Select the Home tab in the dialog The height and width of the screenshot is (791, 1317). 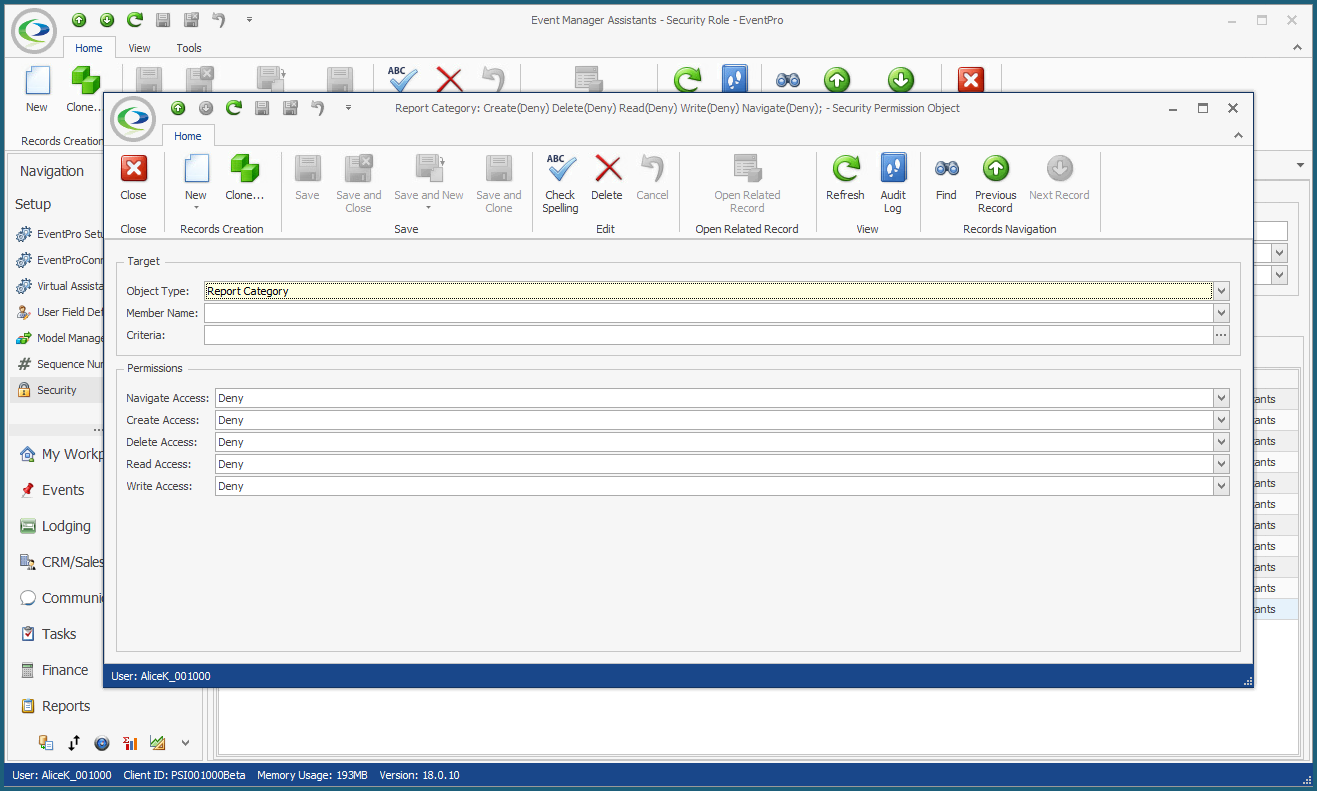tap(188, 136)
